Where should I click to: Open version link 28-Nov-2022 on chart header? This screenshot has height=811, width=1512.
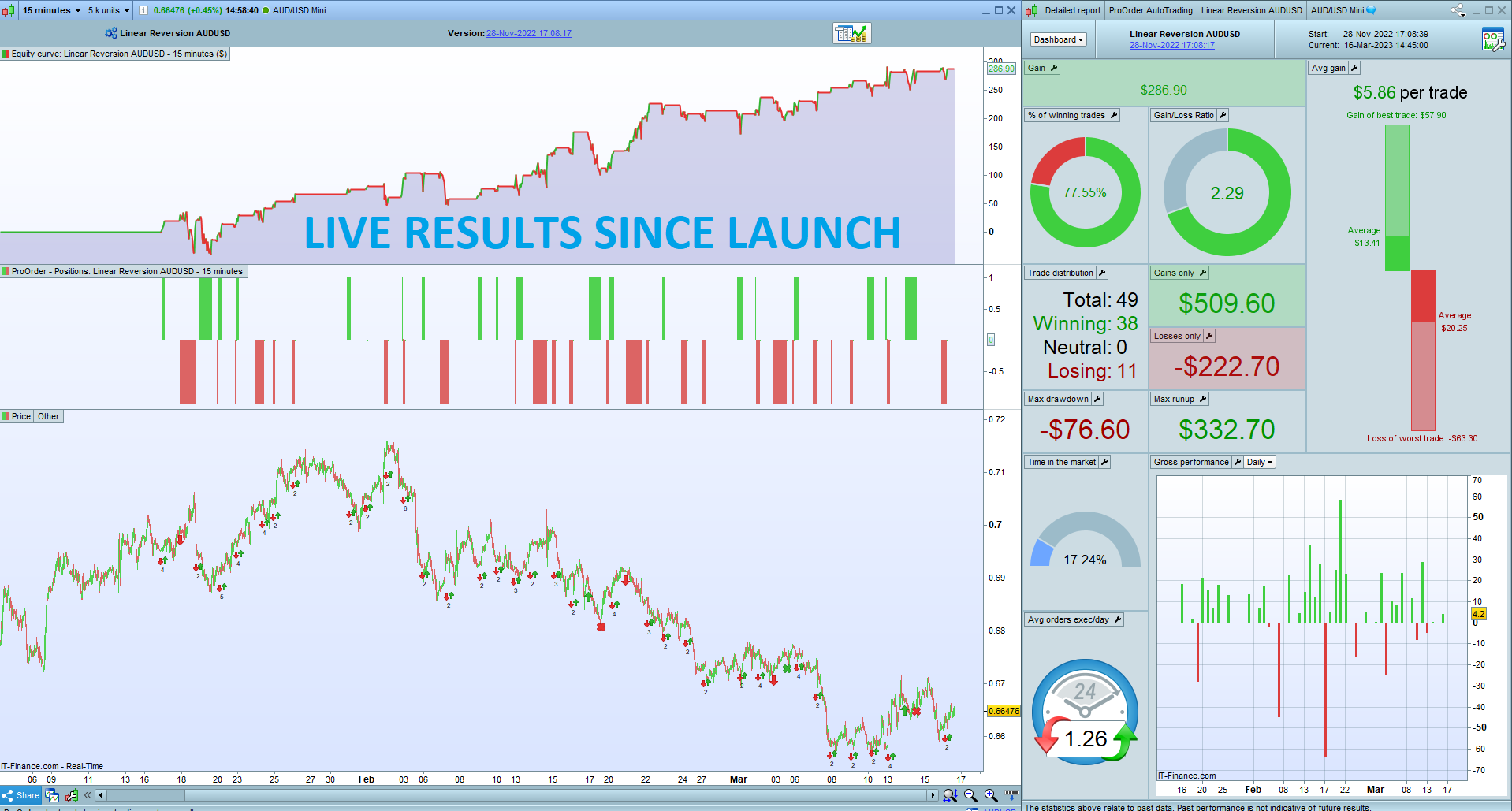click(x=529, y=33)
